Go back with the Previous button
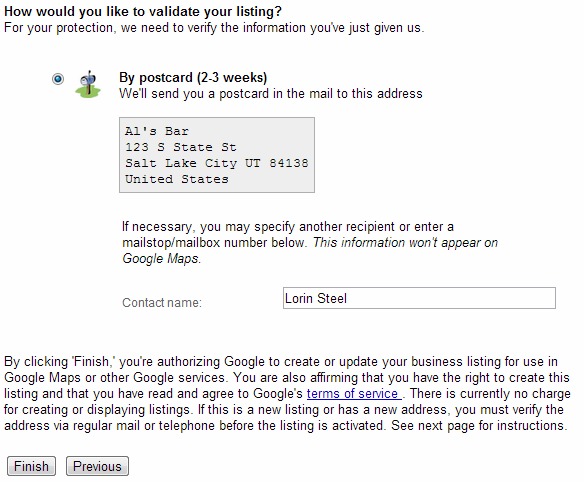This screenshot has width=584, height=482. (97, 466)
